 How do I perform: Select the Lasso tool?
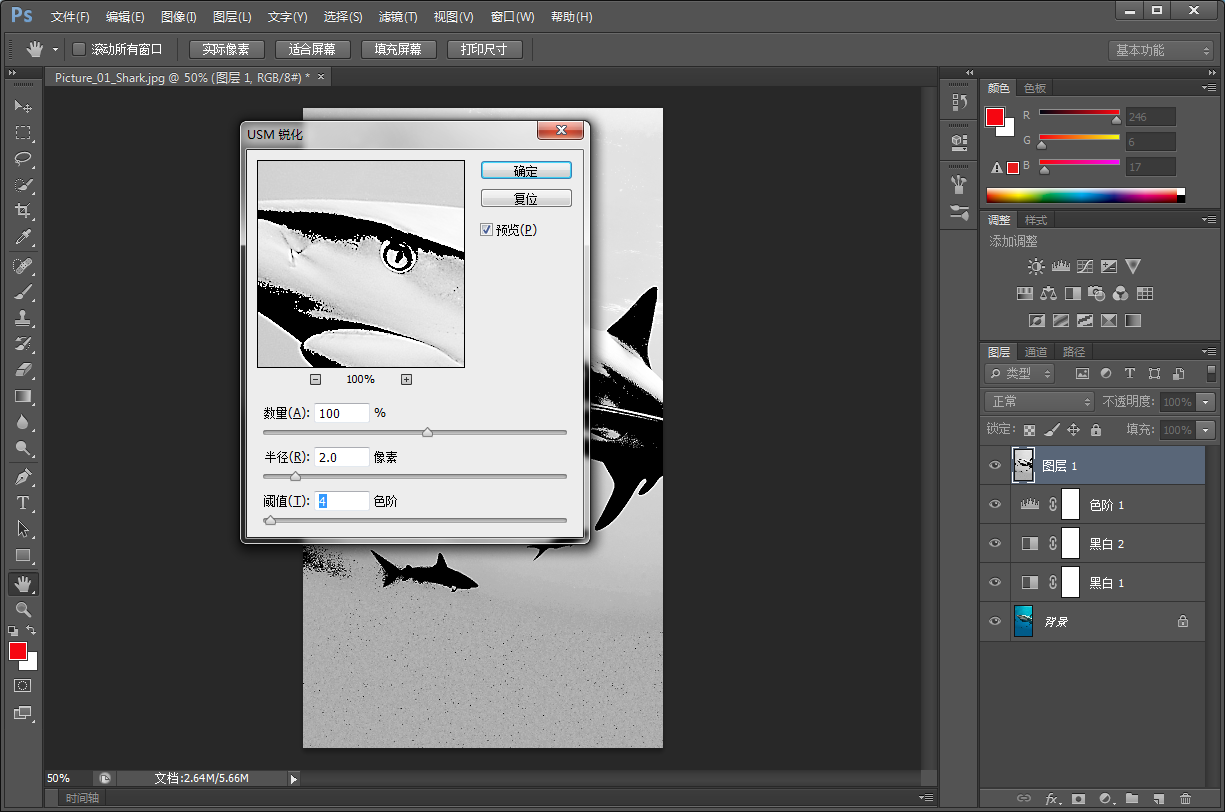23,159
